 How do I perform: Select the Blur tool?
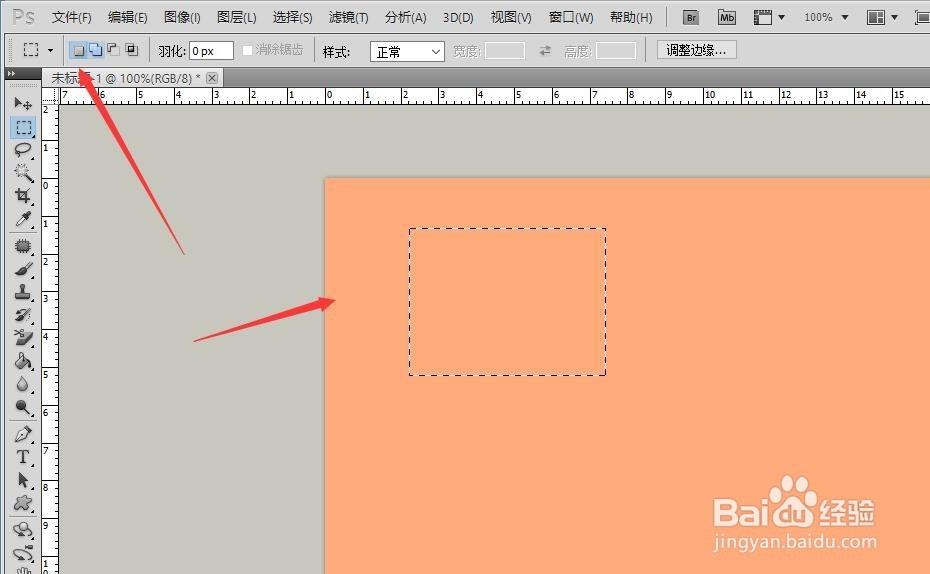coord(23,384)
